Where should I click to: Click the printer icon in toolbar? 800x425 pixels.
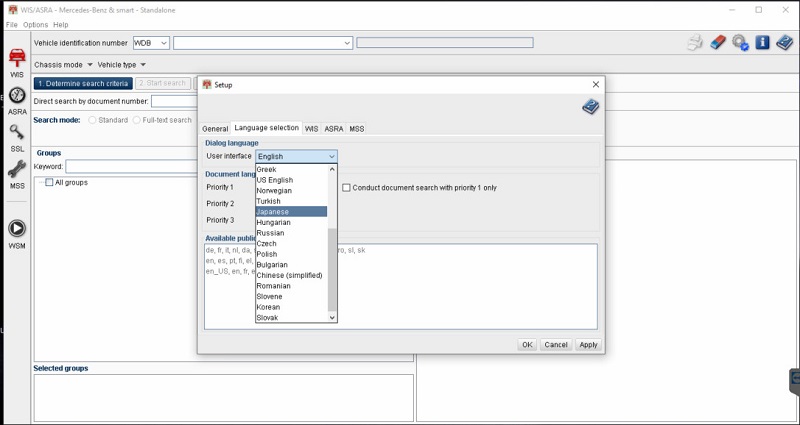tap(695, 43)
